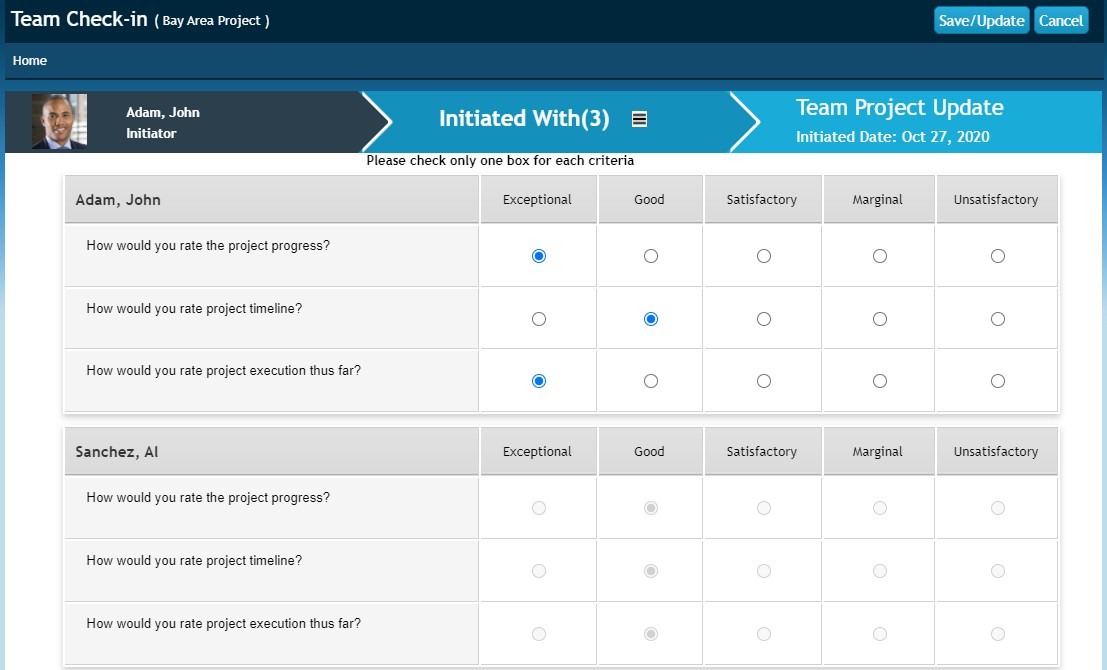Image resolution: width=1107 pixels, height=670 pixels.
Task: Rate Adam's project execution as Good
Action: tap(651, 381)
